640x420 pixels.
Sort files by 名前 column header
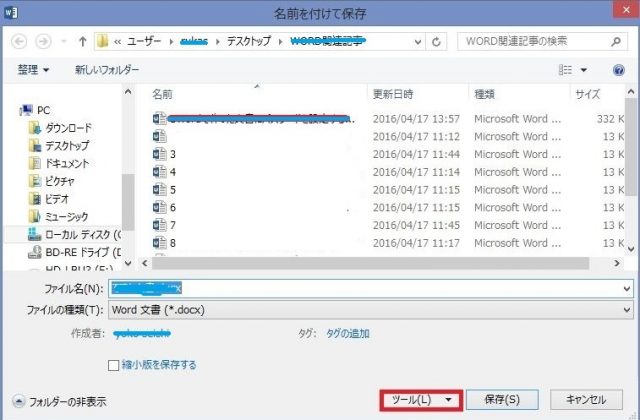[x=163, y=94]
